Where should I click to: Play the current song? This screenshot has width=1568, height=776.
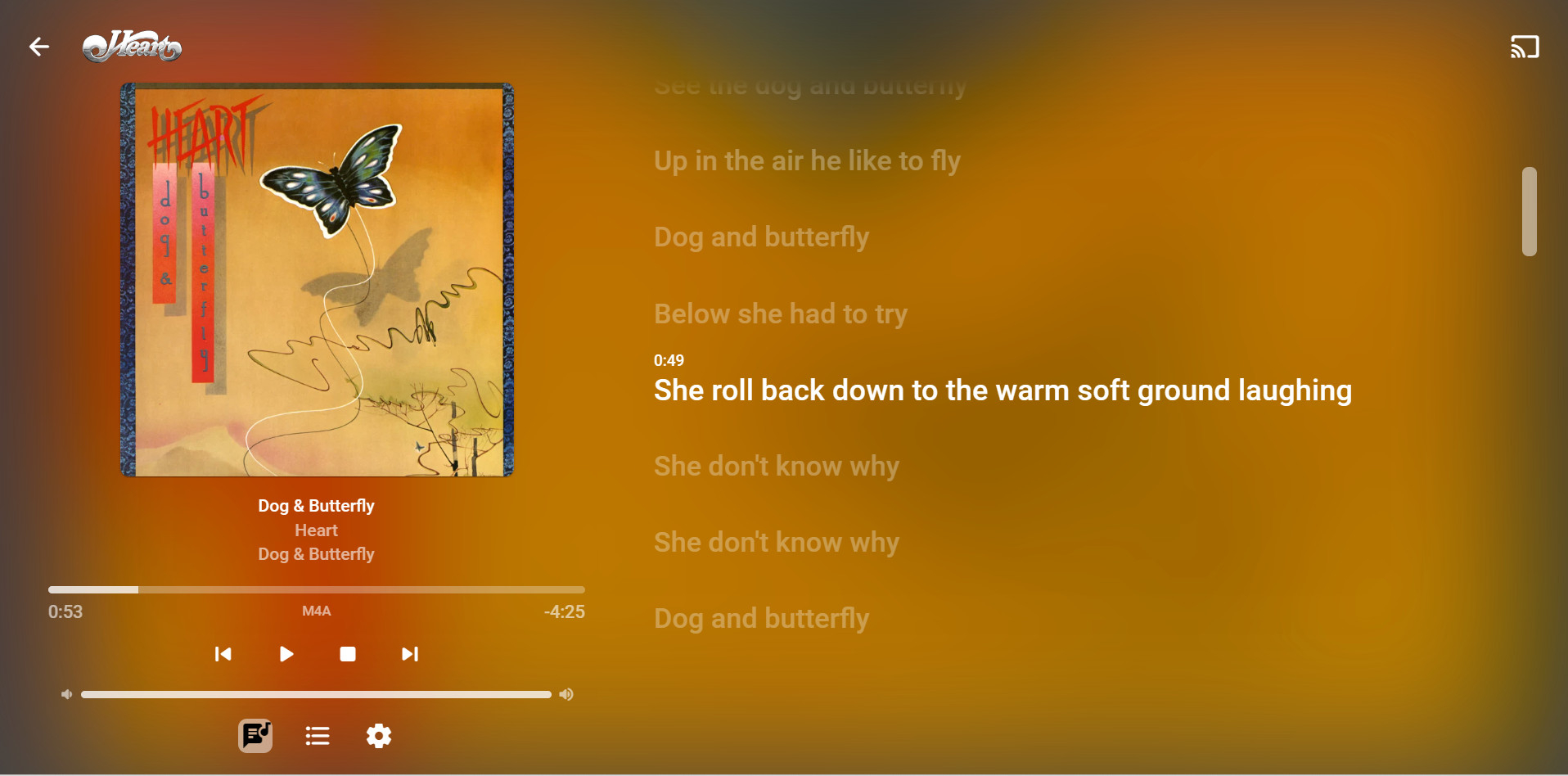click(x=286, y=654)
